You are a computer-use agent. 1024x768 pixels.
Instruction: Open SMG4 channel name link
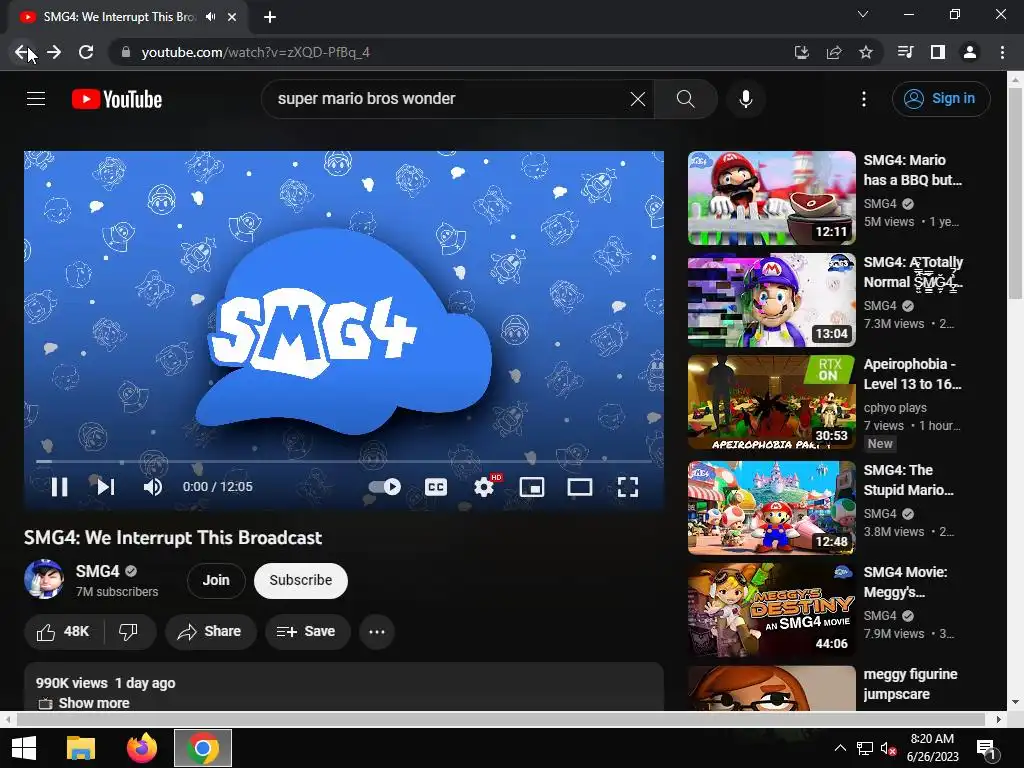(97, 571)
